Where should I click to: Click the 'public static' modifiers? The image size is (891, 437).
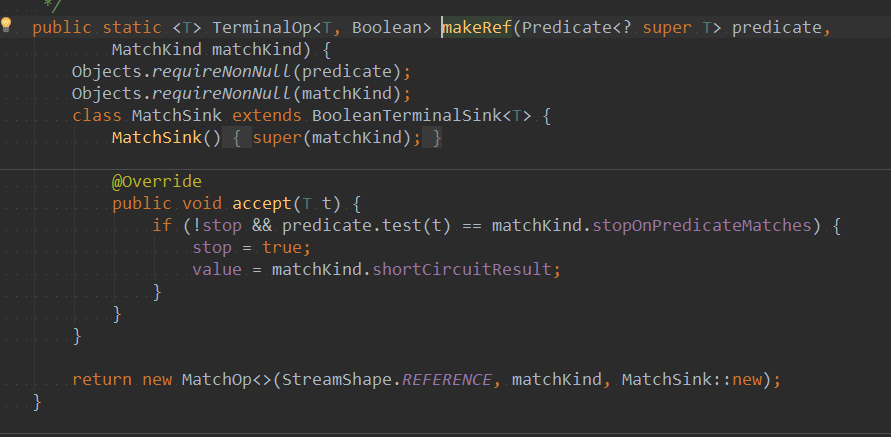97,27
